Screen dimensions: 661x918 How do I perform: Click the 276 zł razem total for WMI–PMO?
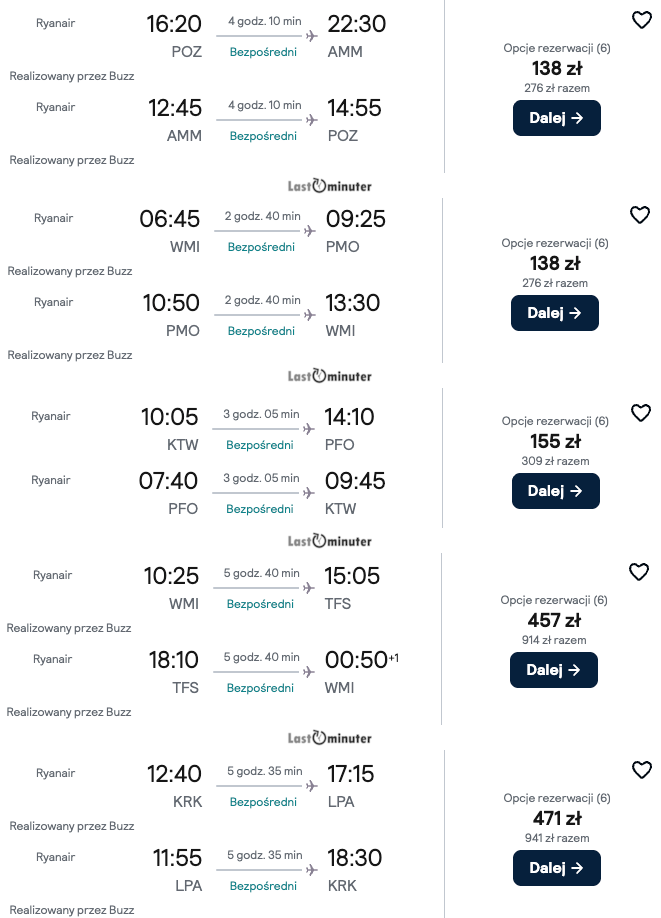(555, 283)
